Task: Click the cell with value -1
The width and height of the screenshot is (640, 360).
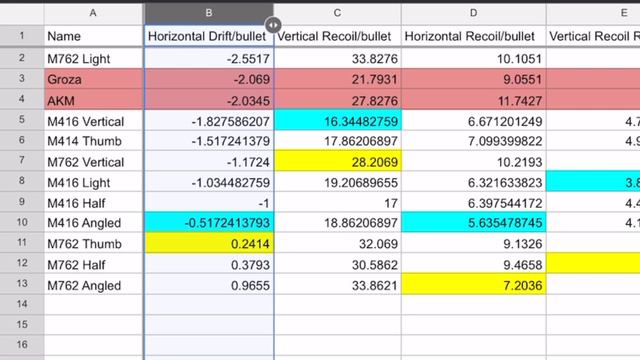Action: pos(209,203)
